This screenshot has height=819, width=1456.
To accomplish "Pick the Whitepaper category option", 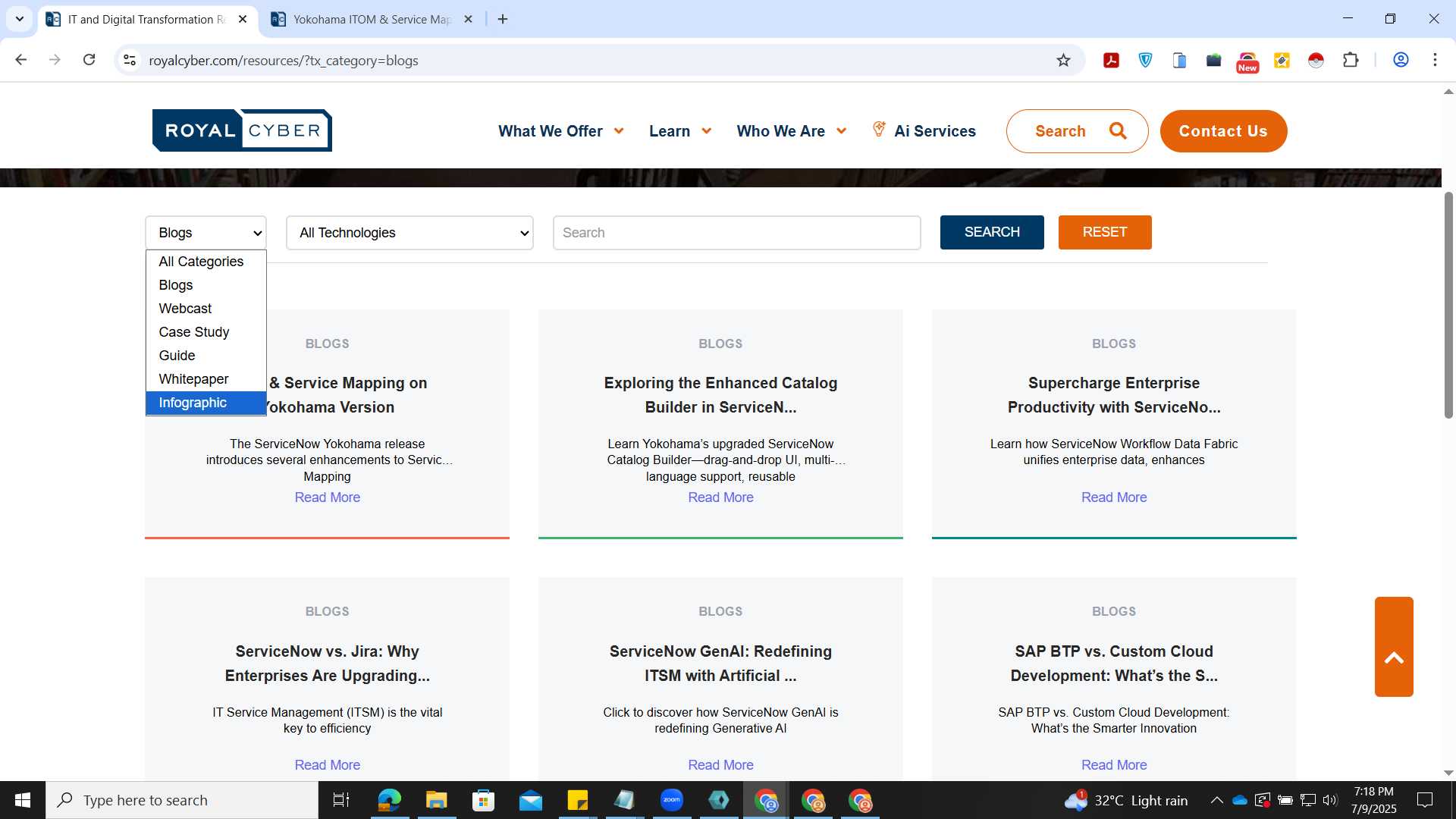I will point(206,379).
